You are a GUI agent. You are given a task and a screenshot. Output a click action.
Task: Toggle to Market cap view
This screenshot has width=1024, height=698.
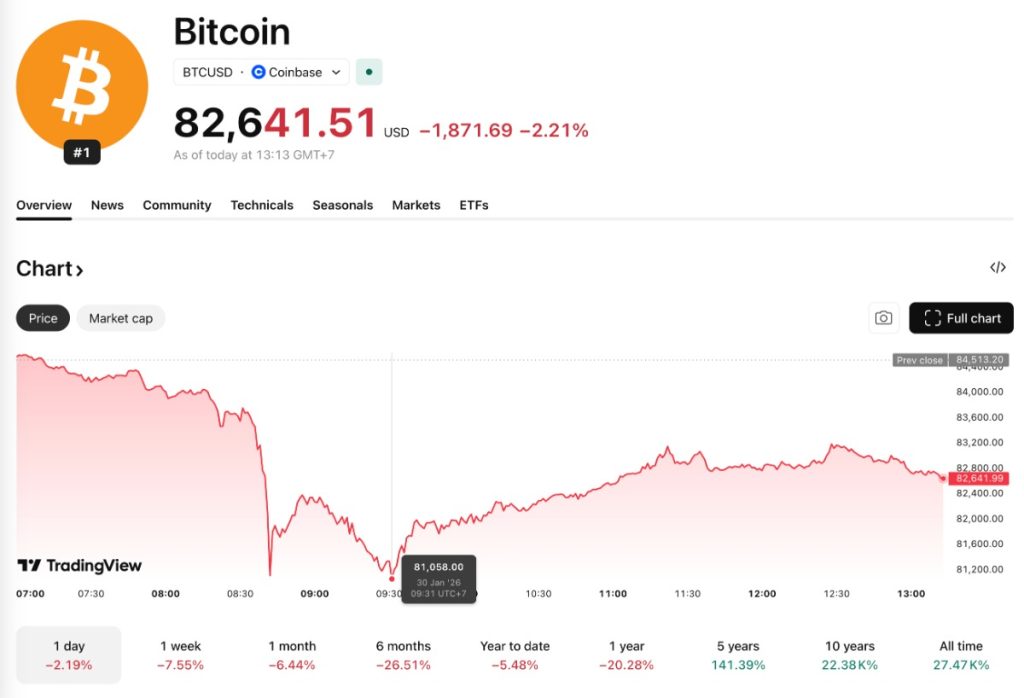120,318
